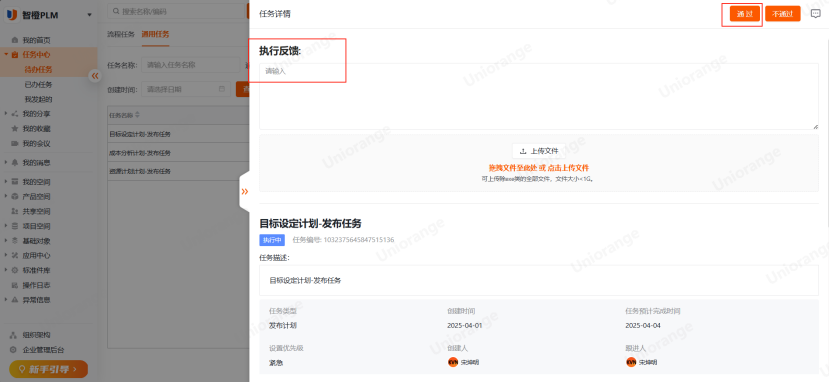
Task: Focus the 执行反馈 text area
Action: point(539,96)
